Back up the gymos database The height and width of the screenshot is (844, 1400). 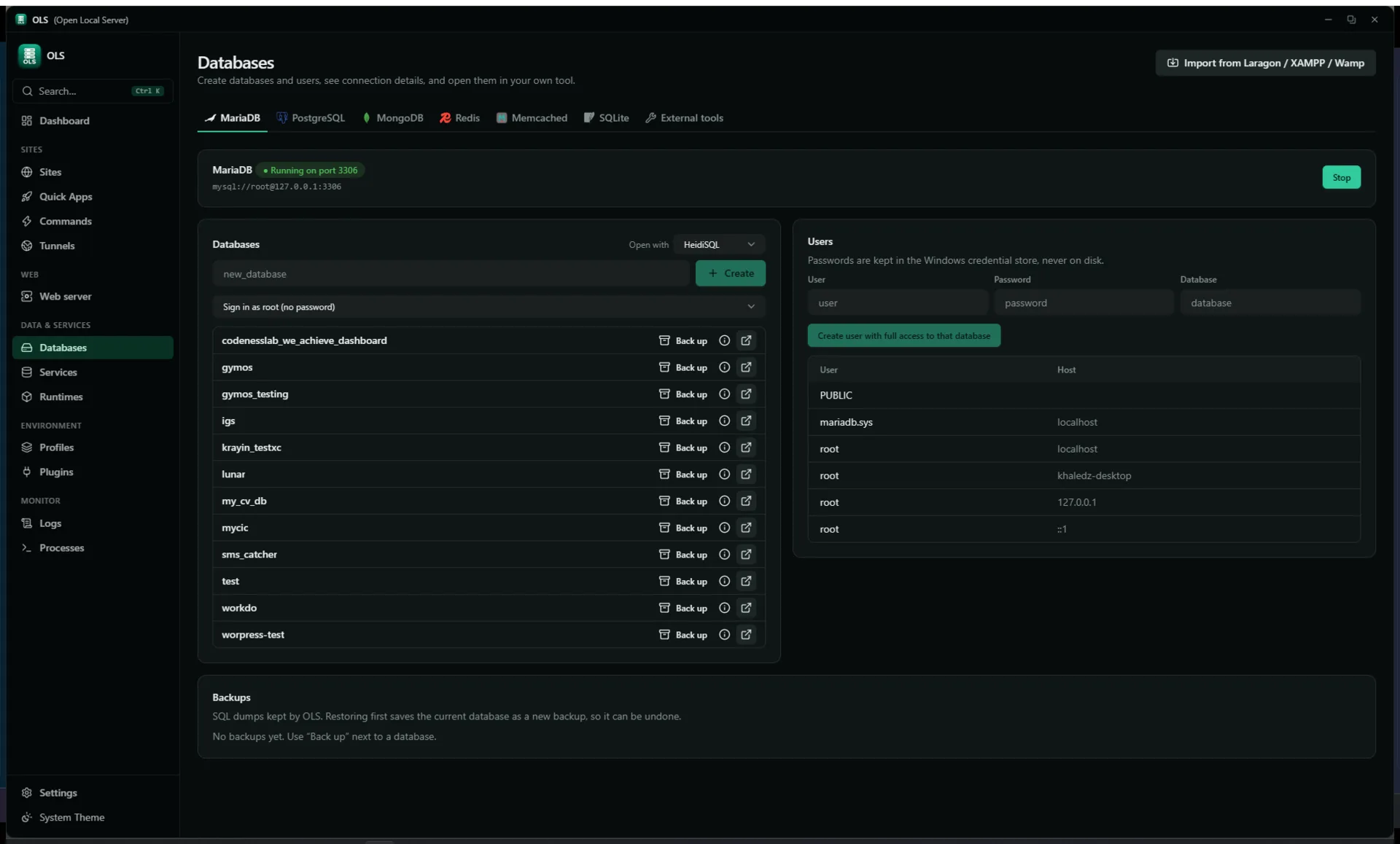[683, 367]
